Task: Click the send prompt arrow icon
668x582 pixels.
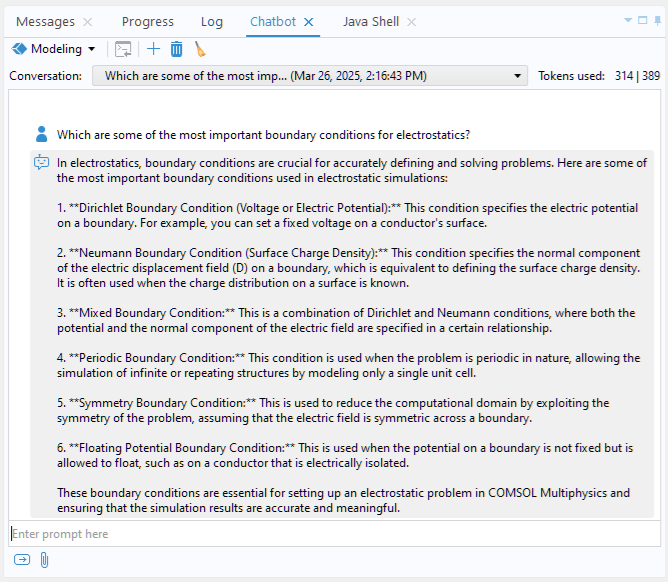Action: [x=22, y=560]
